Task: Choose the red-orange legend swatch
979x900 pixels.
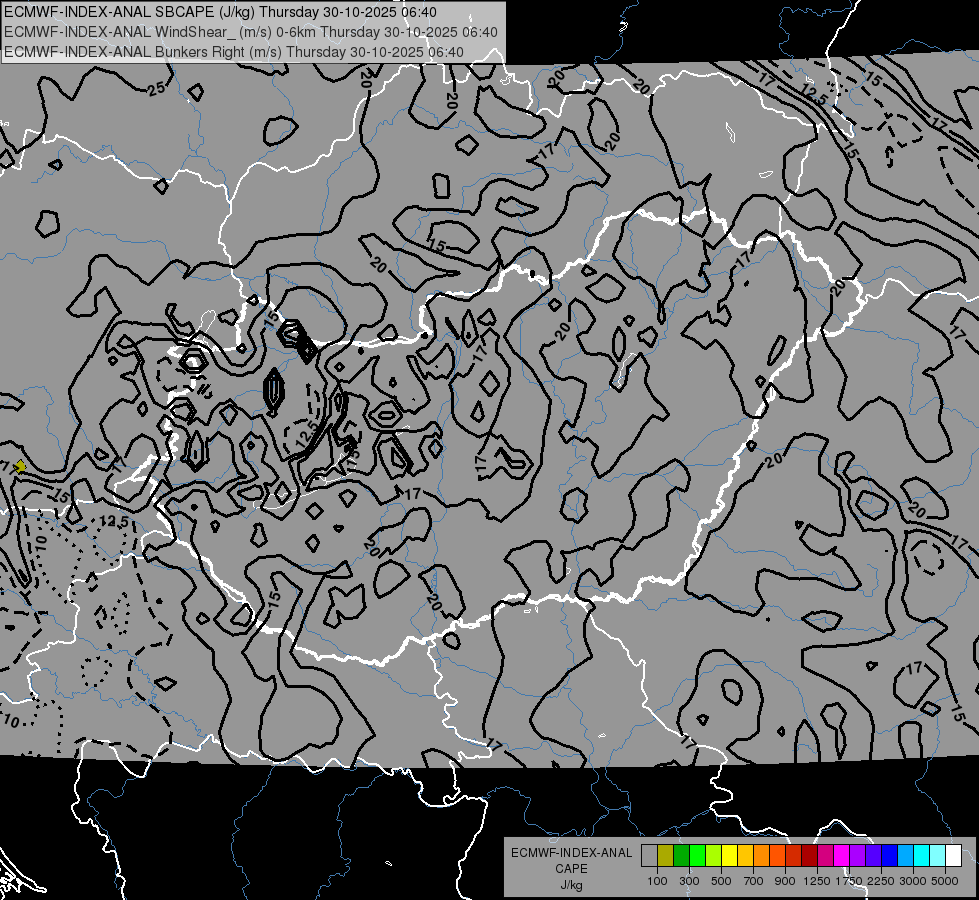Action: [778, 855]
